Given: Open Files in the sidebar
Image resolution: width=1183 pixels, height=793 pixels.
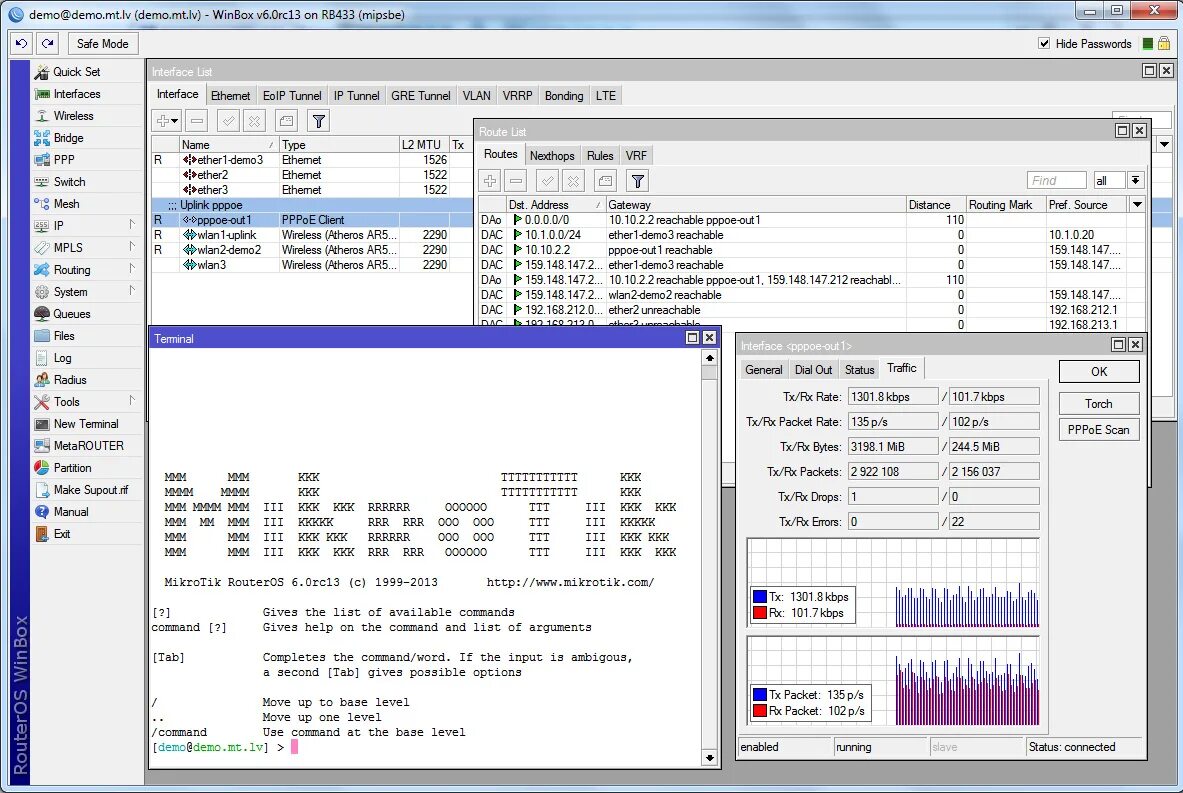Looking at the screenshot, I should tap(63, 336).
